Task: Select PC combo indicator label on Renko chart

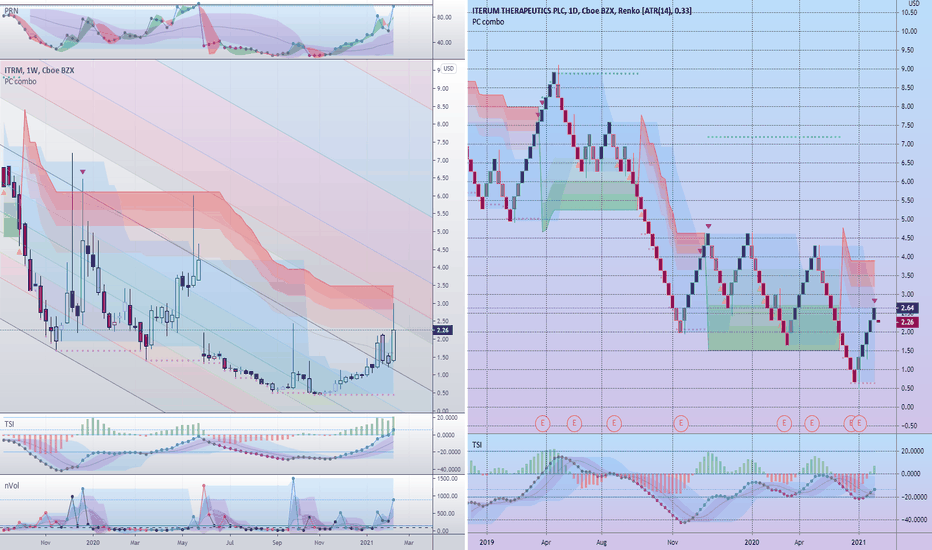Action: (x=488, y=22)
